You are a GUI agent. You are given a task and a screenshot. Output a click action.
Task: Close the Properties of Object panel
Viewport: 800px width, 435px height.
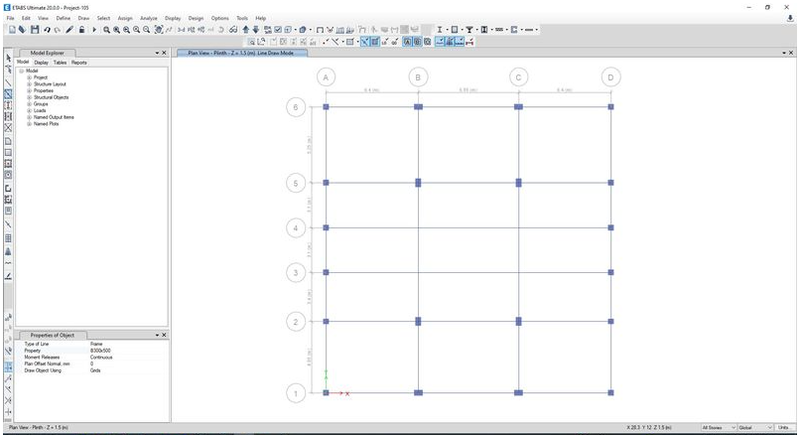point(164,335)
